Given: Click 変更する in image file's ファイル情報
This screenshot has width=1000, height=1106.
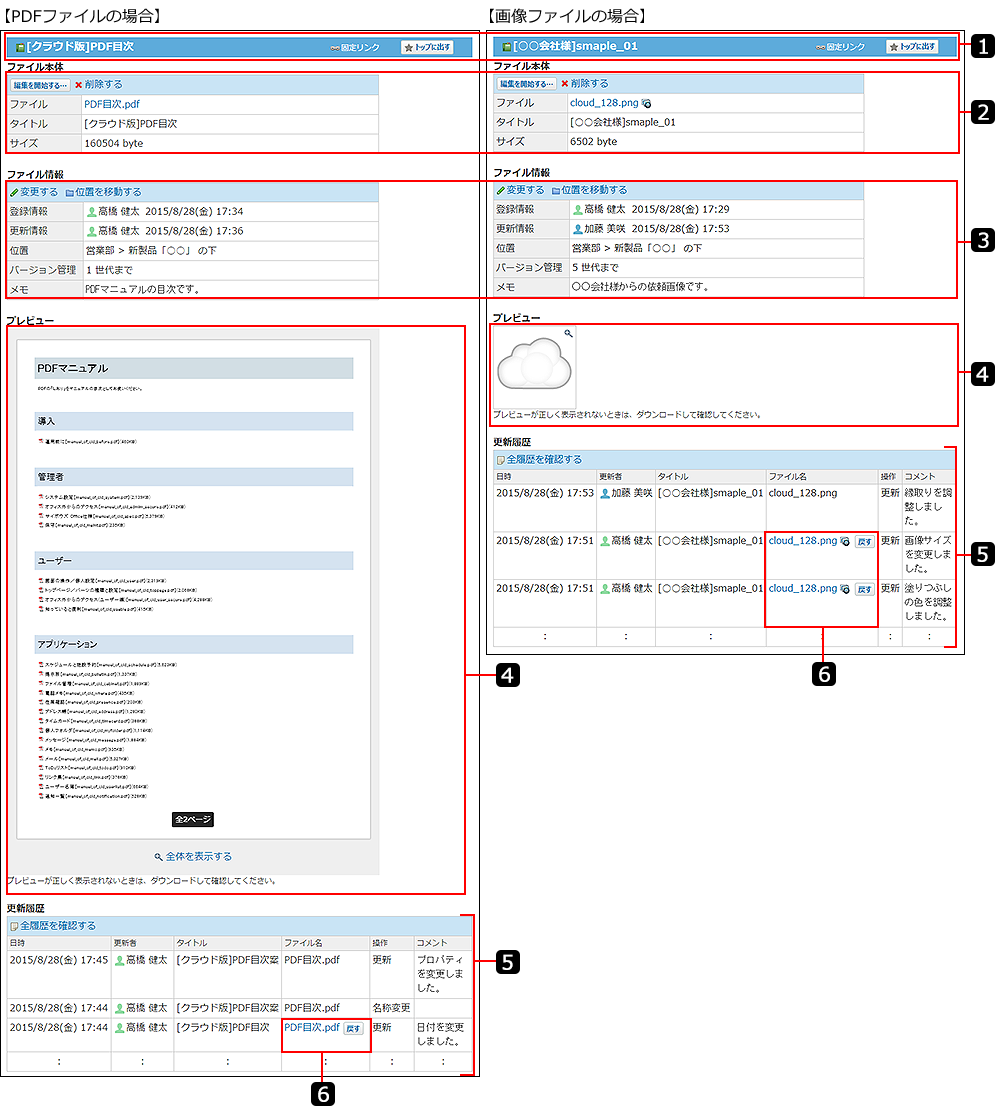Looking at the screenshot, I should pyautogui.click(x=525, y=190).
